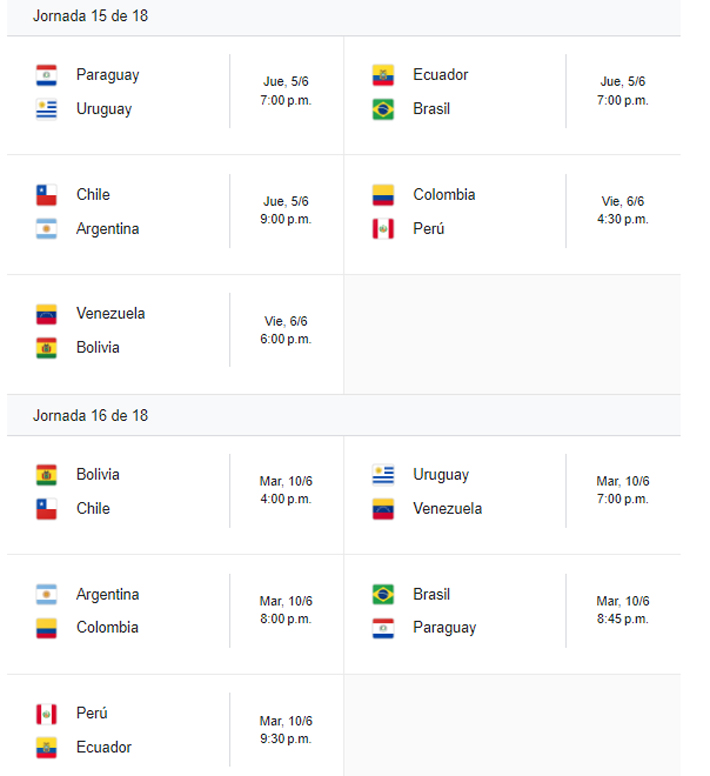The image size is (710, 776).
Task: Click Chile flag in Chile–Argentina match
Action: pyautogui.click(x=46, y=195)
